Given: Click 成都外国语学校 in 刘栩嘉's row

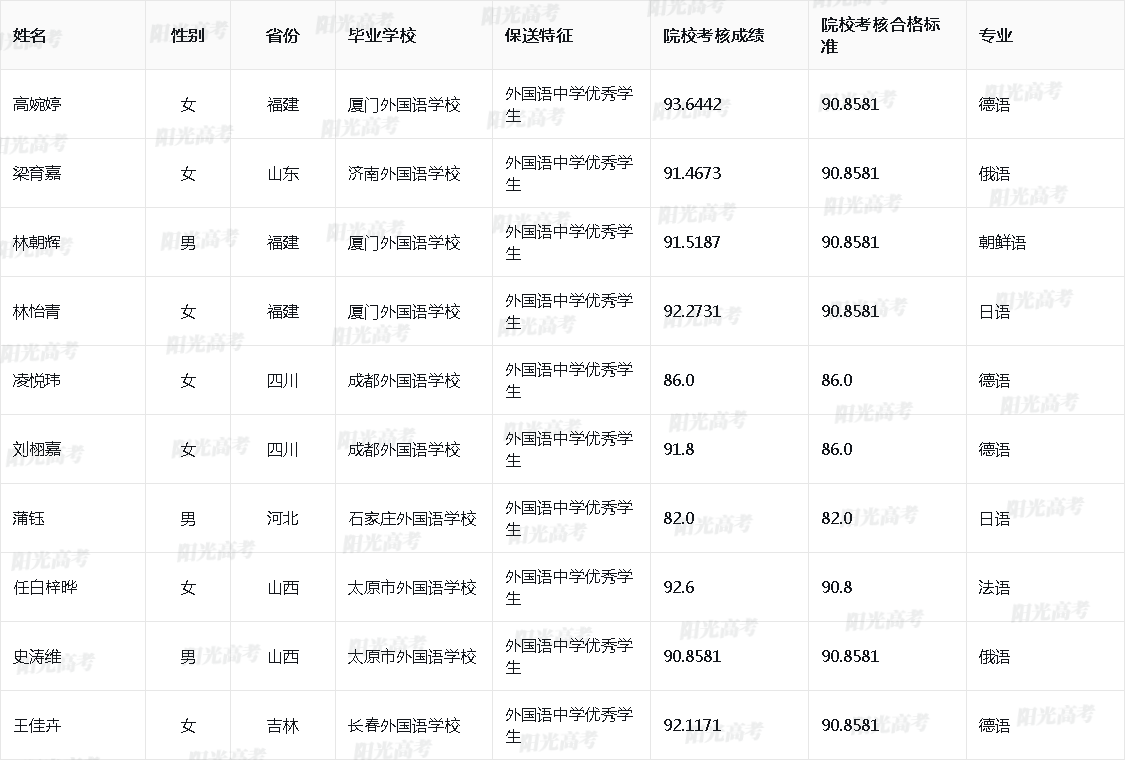Looking at the screenshot, I should click(x=404, y=449).
